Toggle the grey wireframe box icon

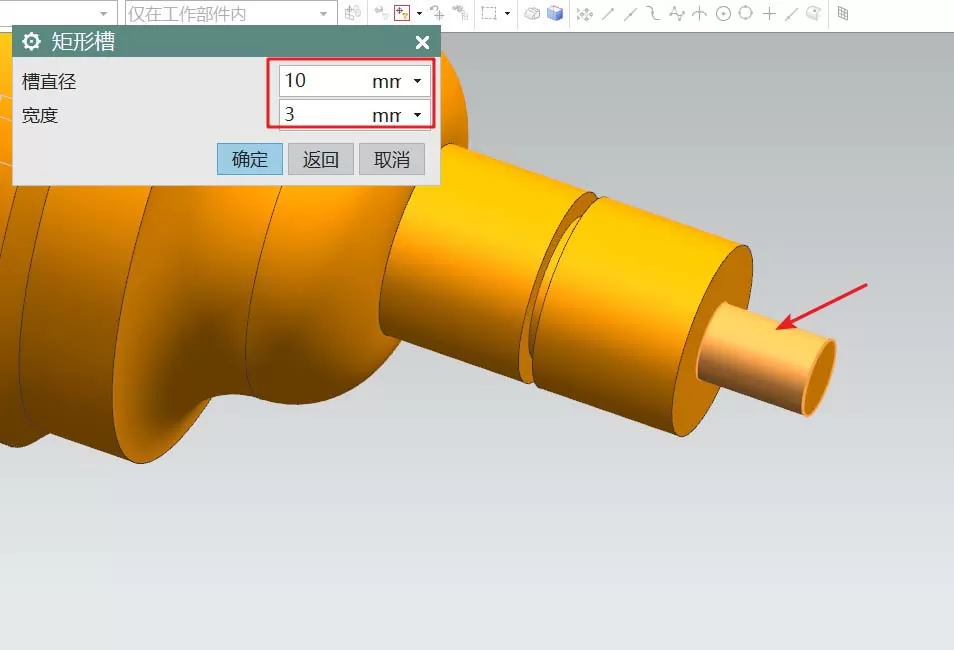coord(532,13)
